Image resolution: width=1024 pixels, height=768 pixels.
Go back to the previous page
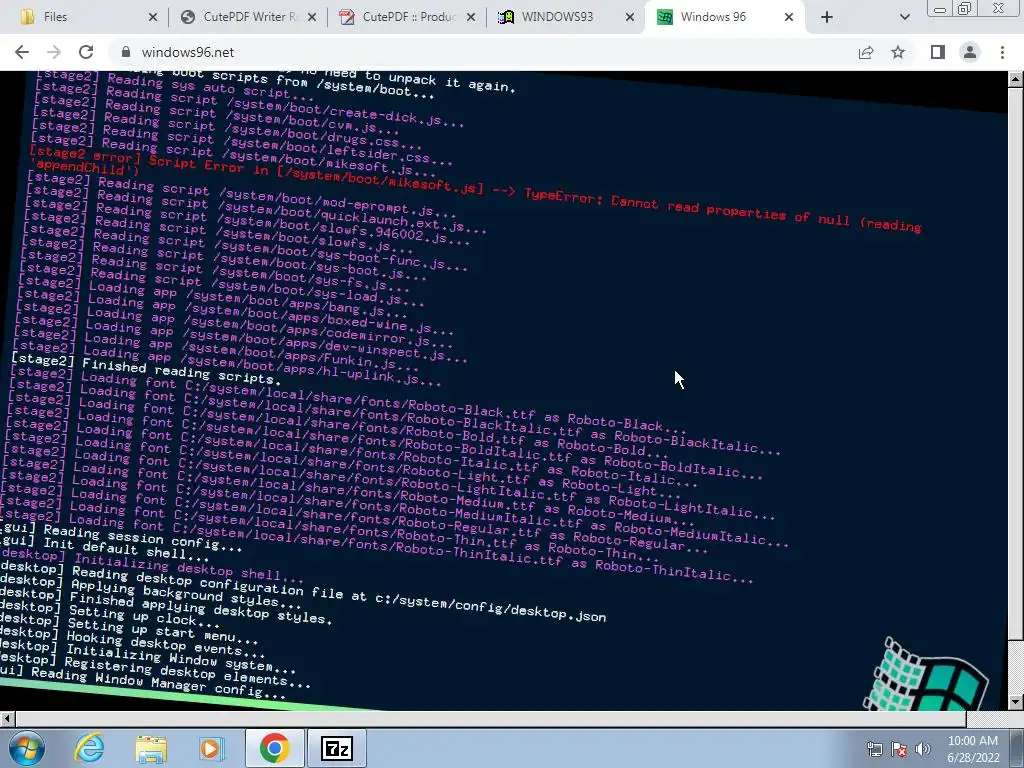(x=22, y=52)
